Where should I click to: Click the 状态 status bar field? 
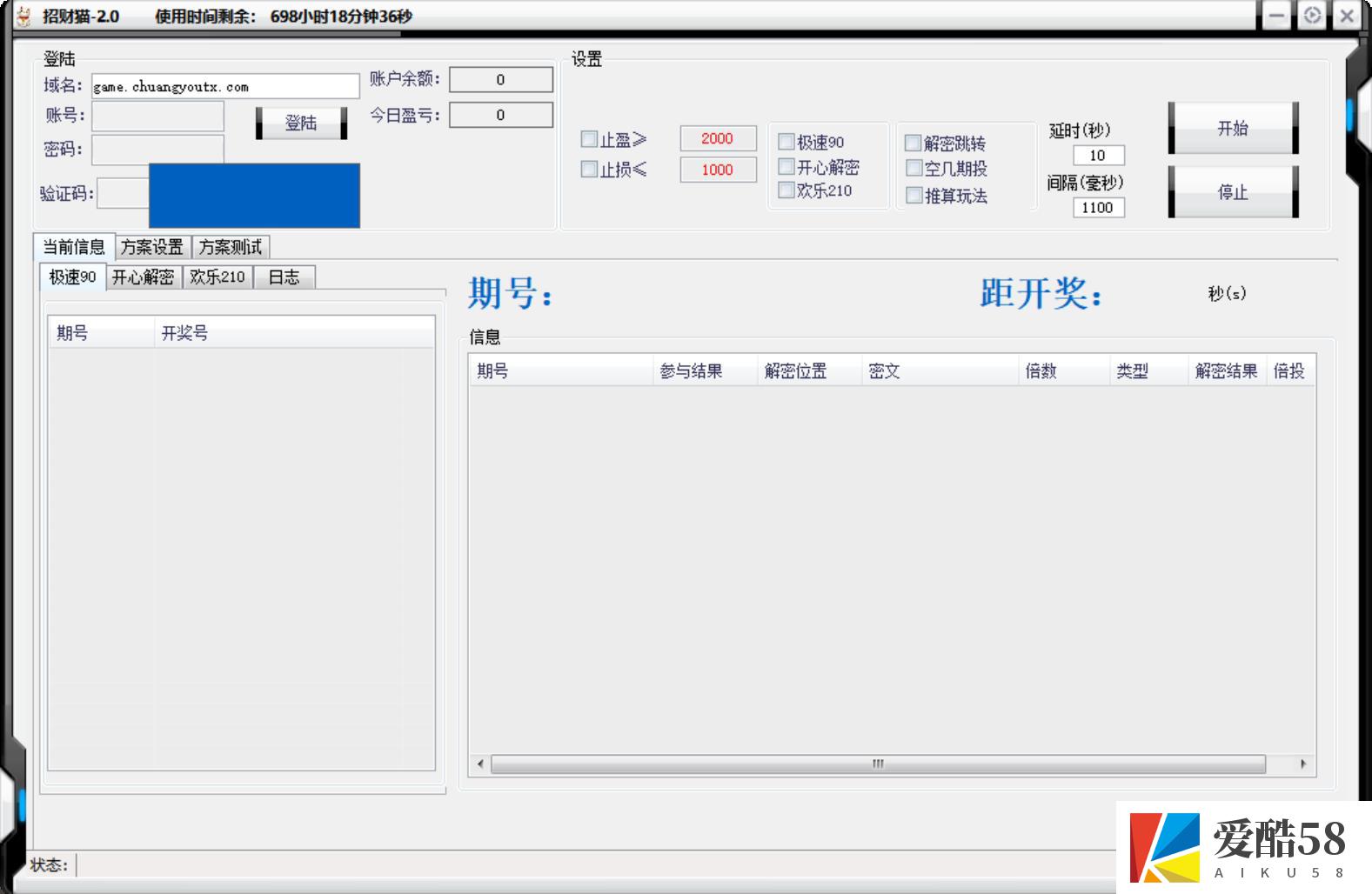596,864
